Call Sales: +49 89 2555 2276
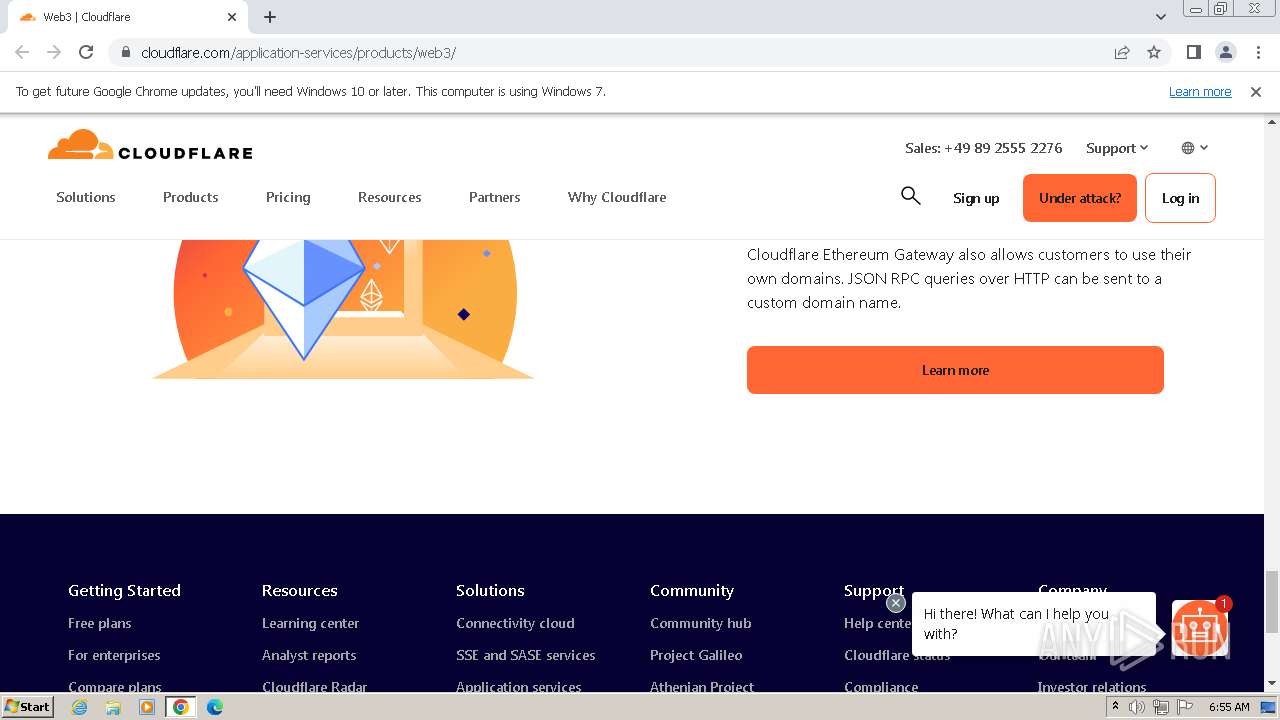The width and height of the screenshot is (1280, 720). 984,148
